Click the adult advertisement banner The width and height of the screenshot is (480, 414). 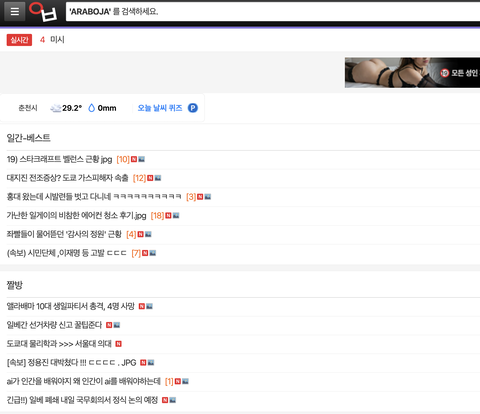coord(412,72)
